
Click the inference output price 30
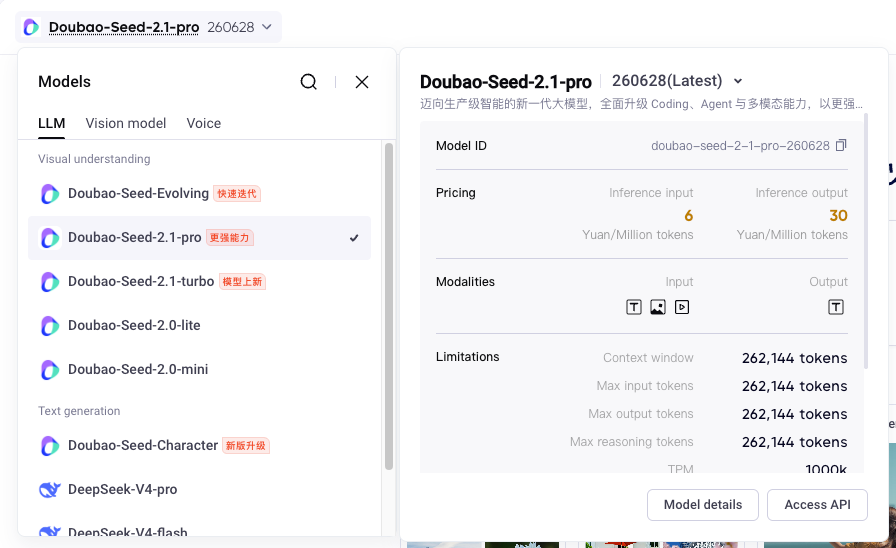pyautogui.click(x=838, y=215)
